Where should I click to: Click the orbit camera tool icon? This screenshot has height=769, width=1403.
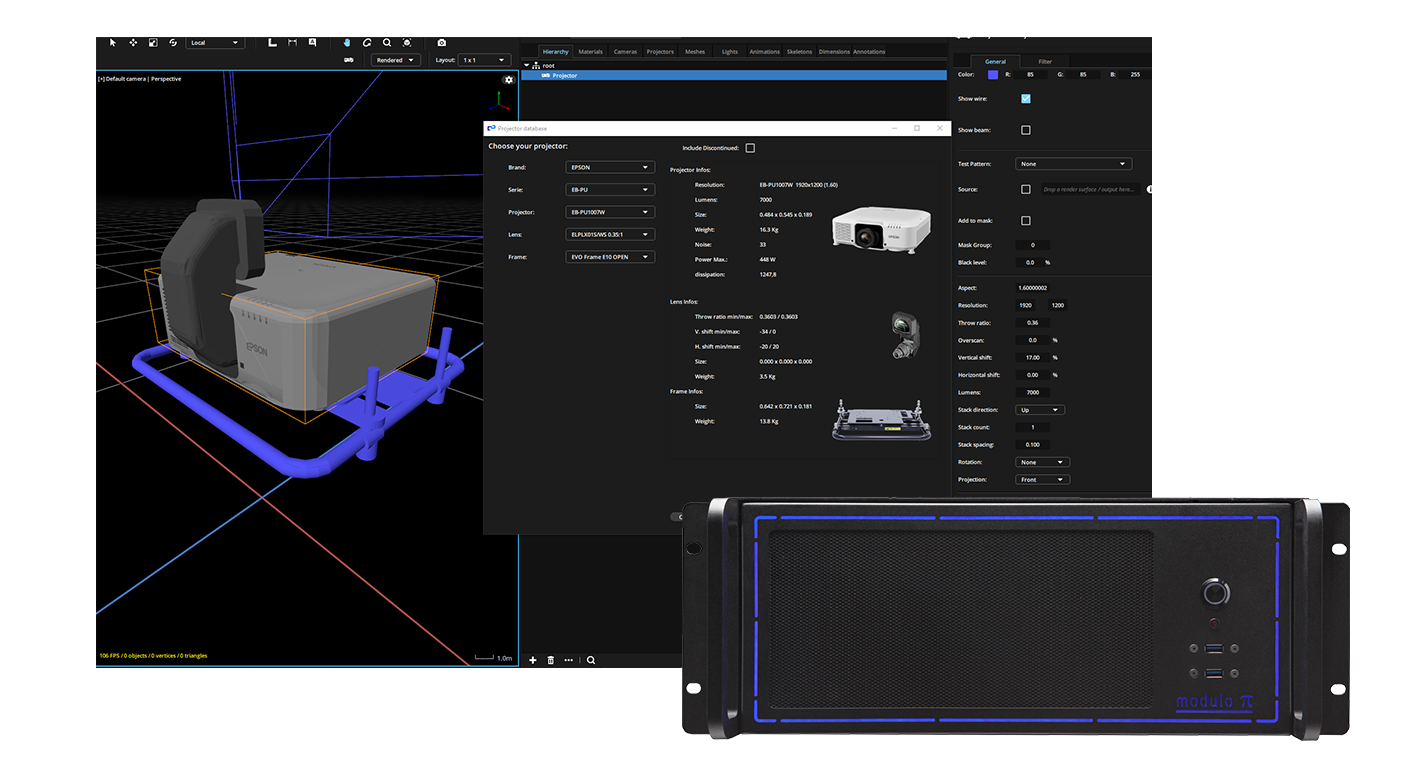pos(367,43)
